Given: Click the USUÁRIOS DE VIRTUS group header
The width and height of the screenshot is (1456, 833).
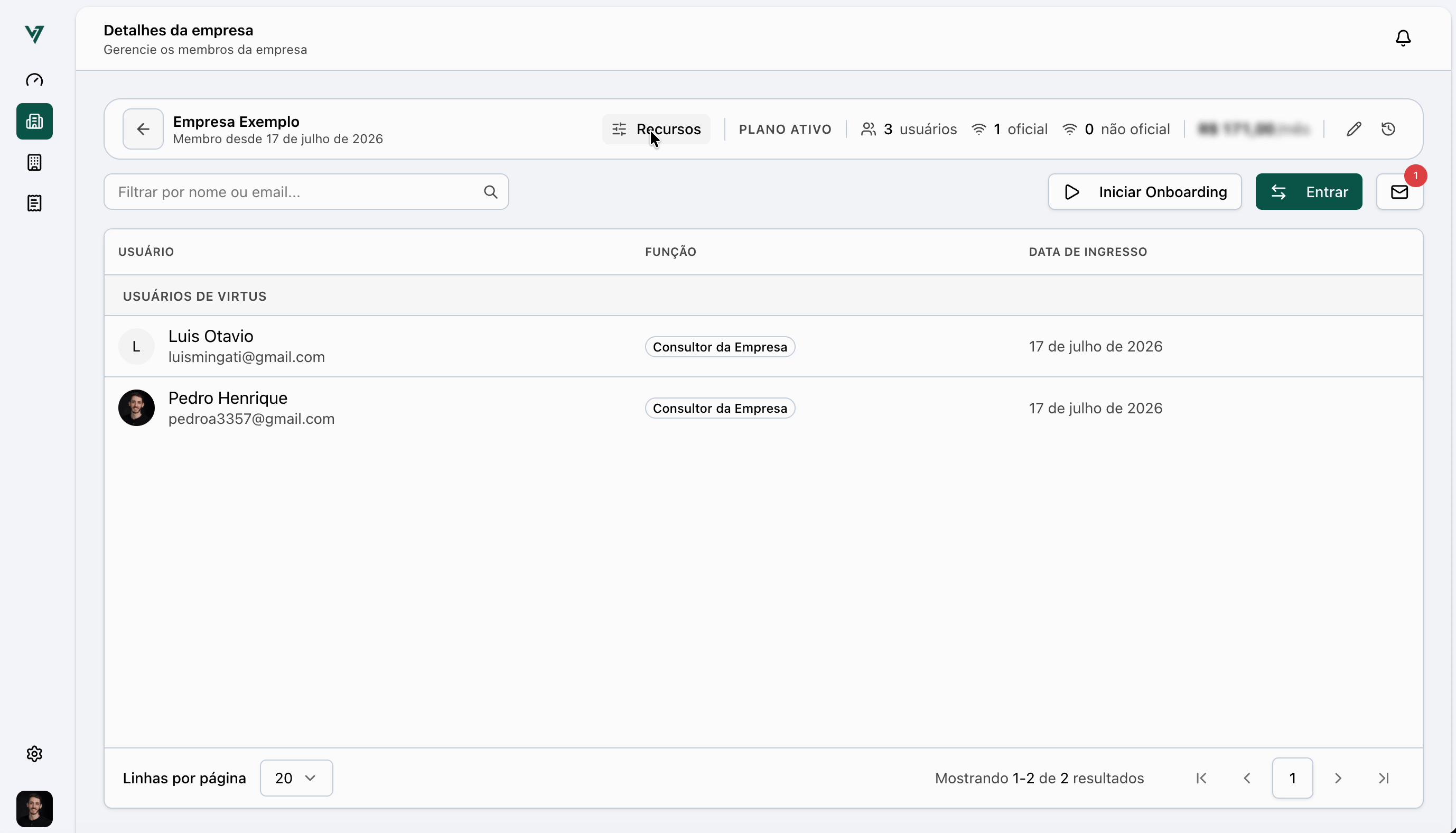Looking at the screenshot, I should 194,297.
